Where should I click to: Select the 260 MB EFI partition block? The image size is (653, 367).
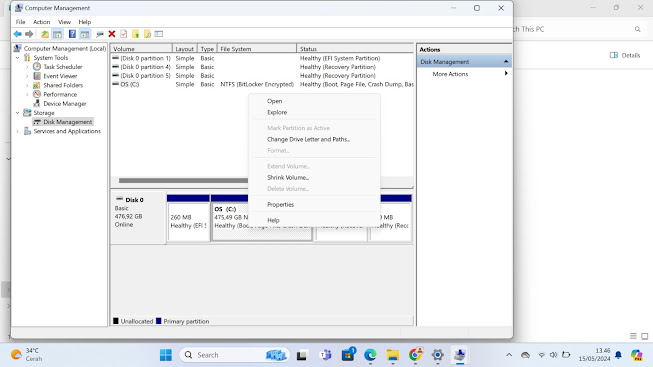click(188, 218)
